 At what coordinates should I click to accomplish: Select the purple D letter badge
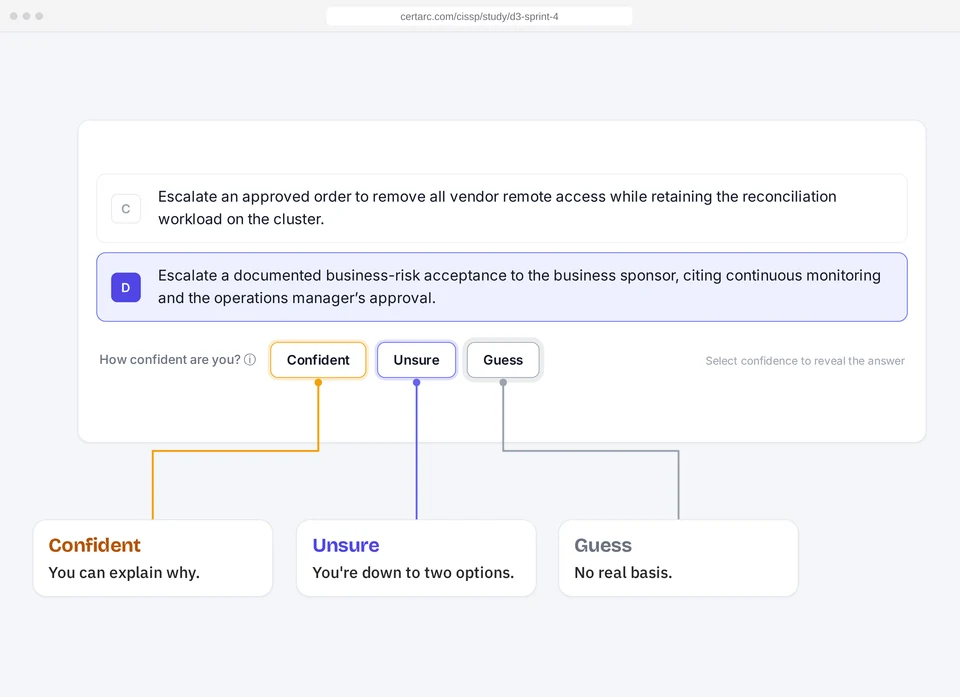click(x=126, y=288)
